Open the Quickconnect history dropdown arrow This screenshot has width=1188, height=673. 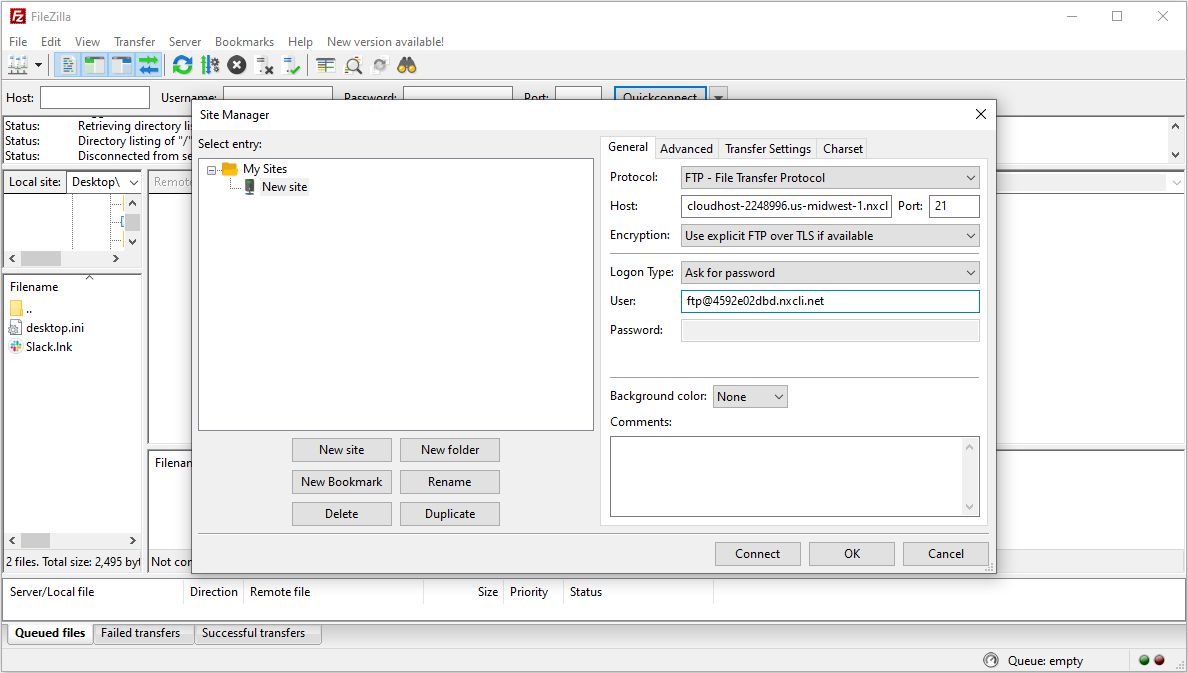[x=718, y=96]
